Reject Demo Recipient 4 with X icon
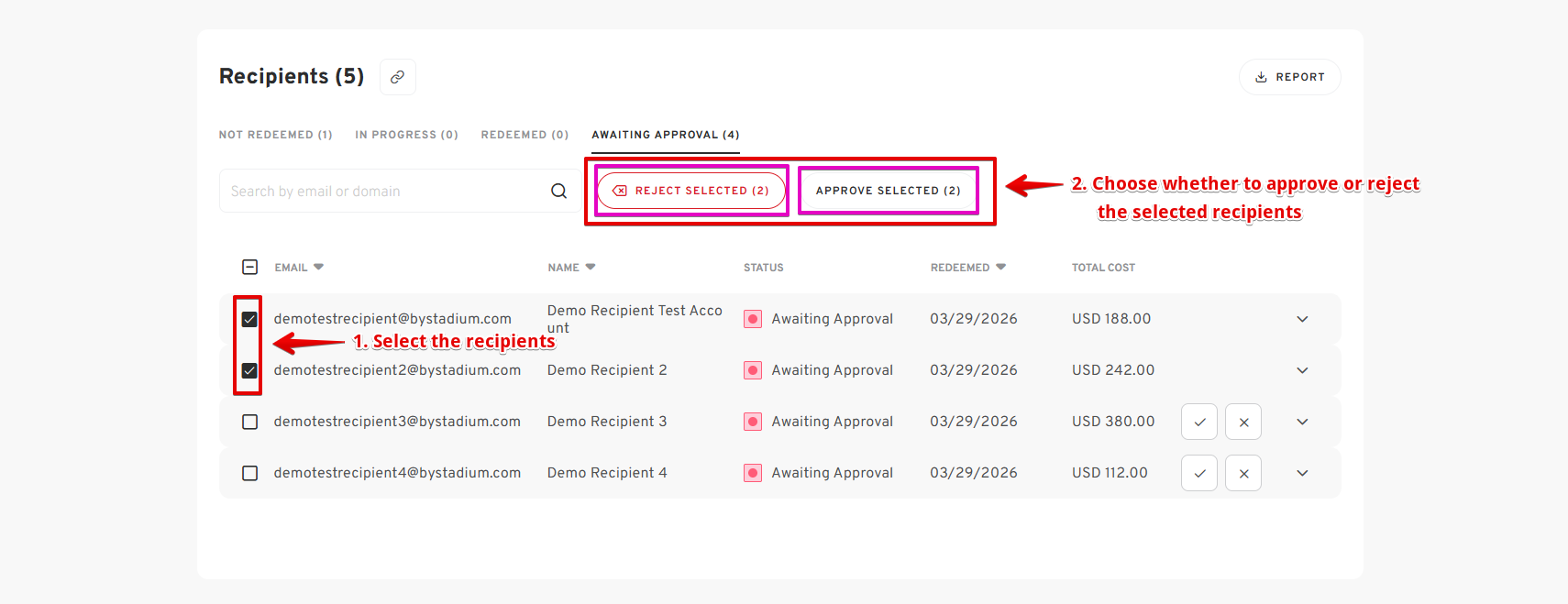Image resolution: width=1568 pixels, height=604 pixels. (x=1243, y=473)
